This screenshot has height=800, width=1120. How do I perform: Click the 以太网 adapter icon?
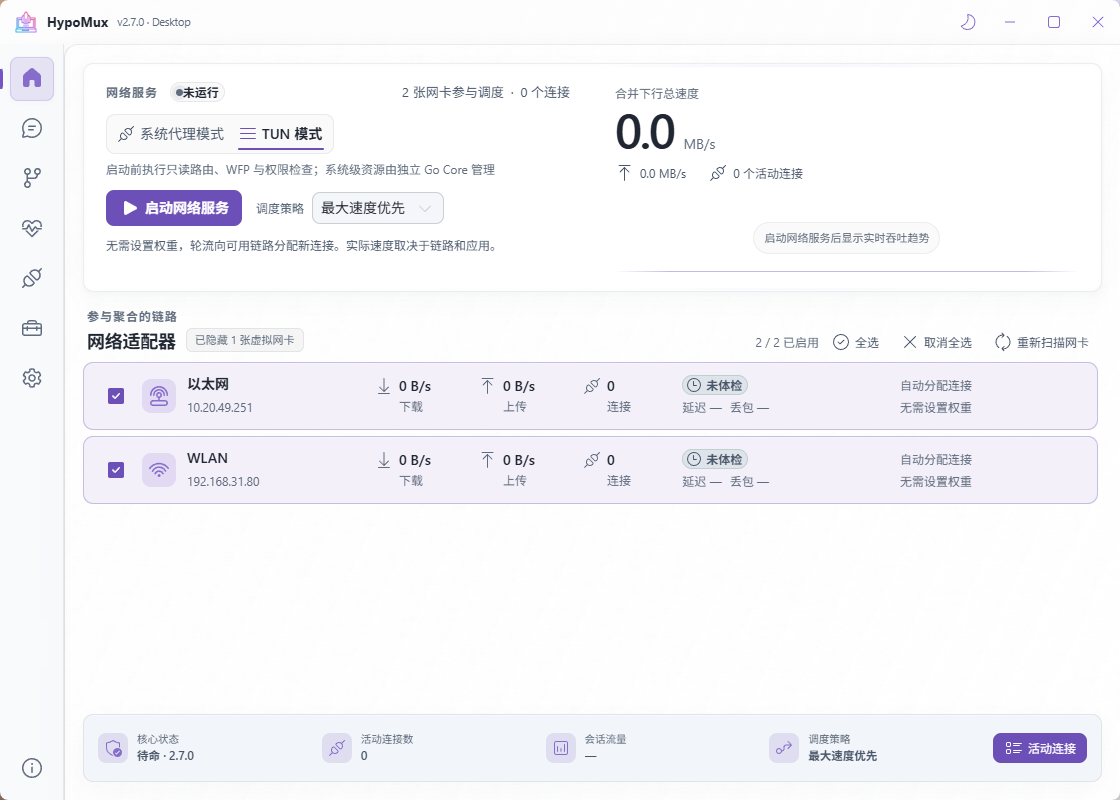(x=159, y=396)
